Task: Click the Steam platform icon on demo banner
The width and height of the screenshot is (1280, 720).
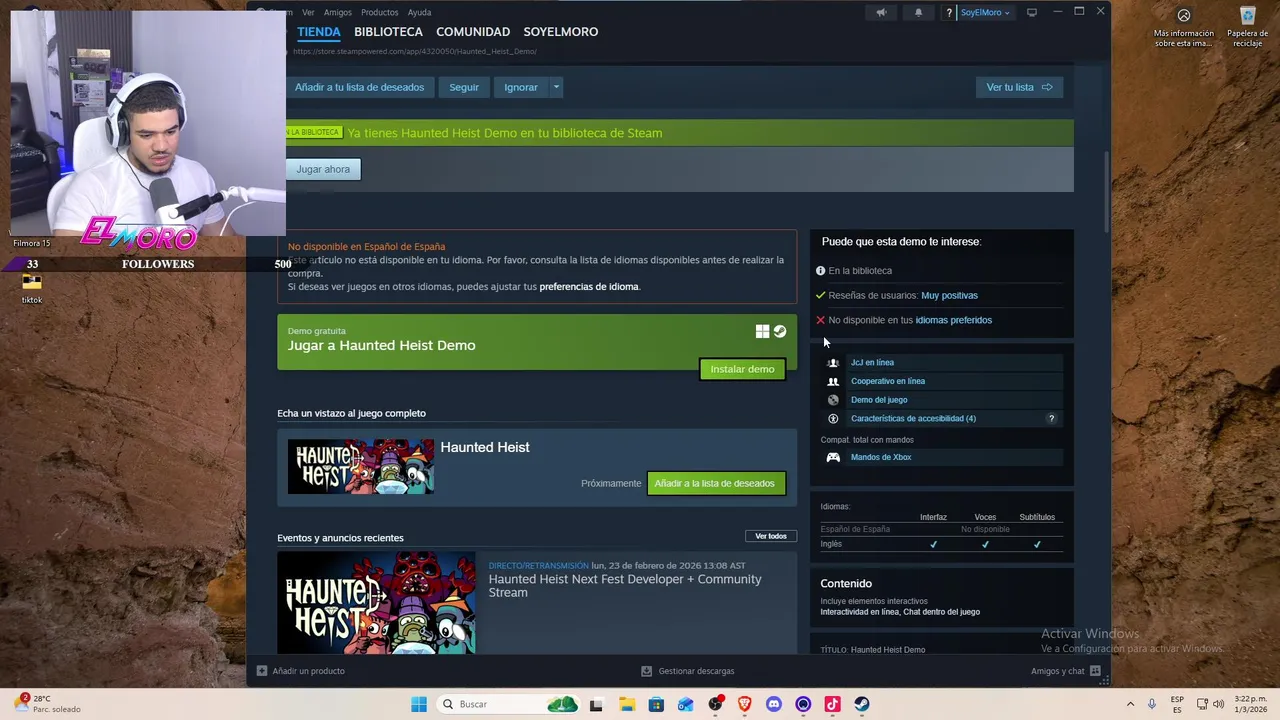Action: pos(780,332)
